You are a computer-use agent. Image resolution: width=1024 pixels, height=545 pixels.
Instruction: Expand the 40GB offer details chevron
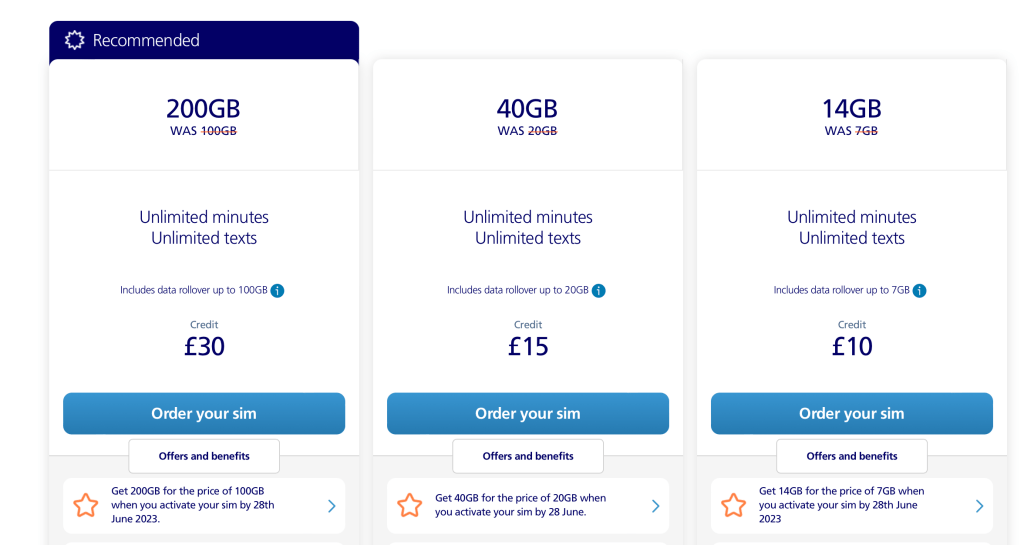[656, 506]
